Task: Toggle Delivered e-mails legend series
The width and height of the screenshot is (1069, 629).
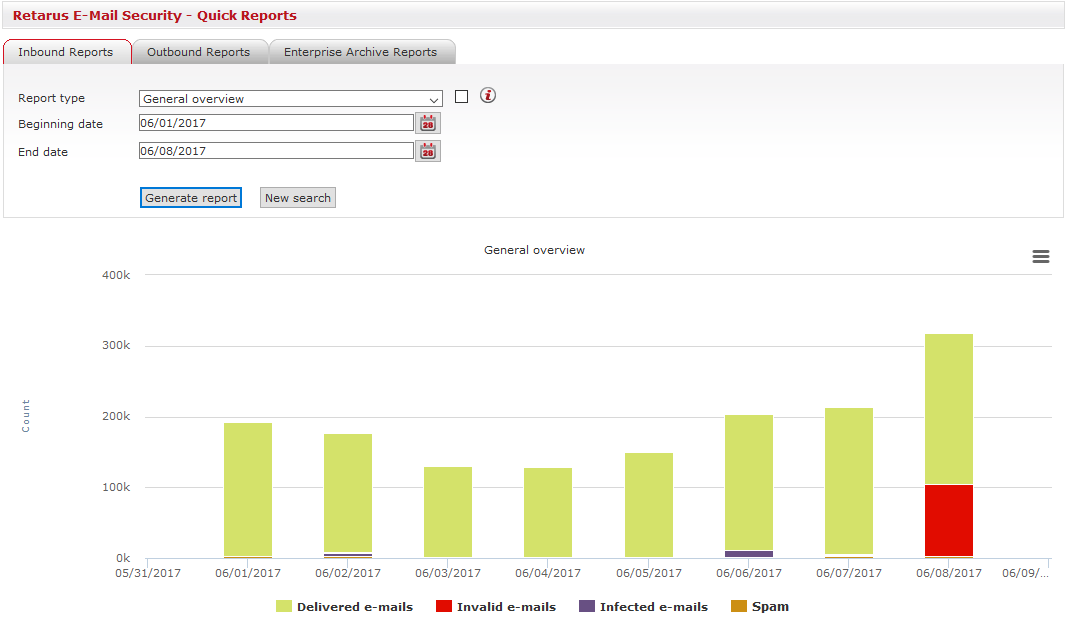Action: click(x=344, y=607)
